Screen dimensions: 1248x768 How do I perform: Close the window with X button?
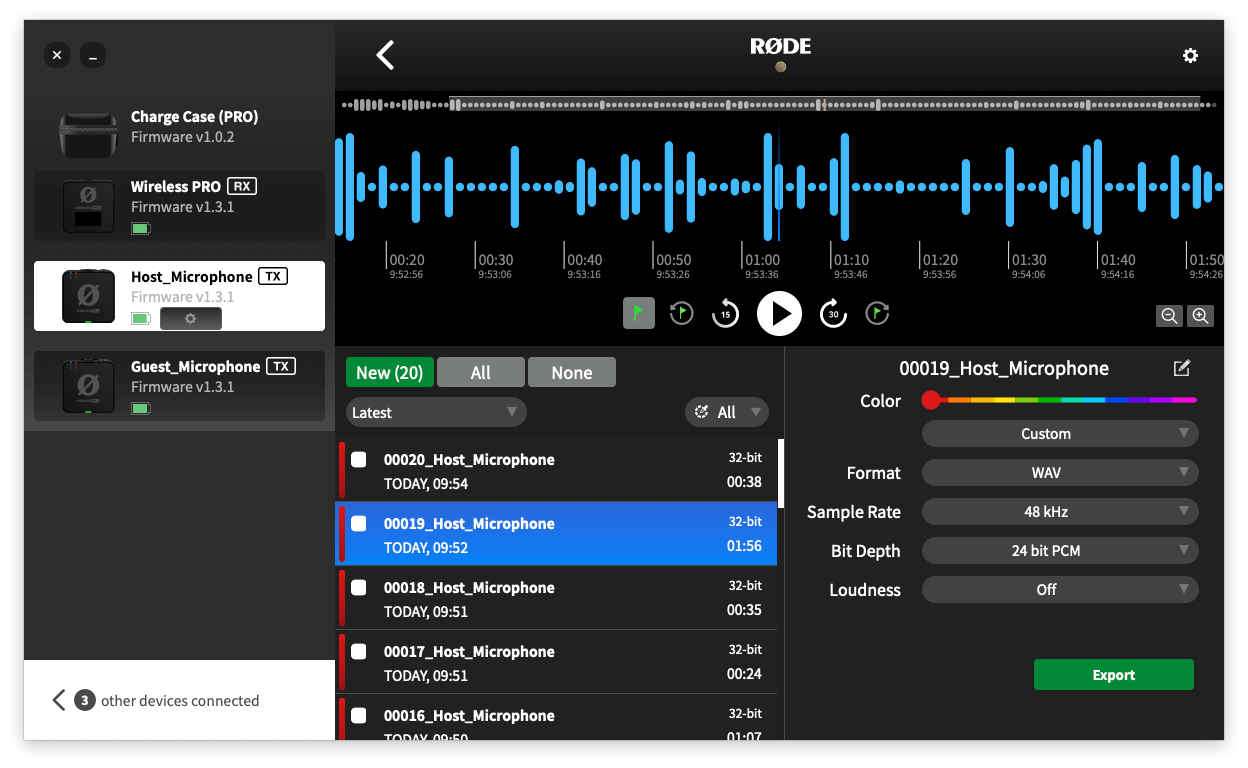click(57, 56)
